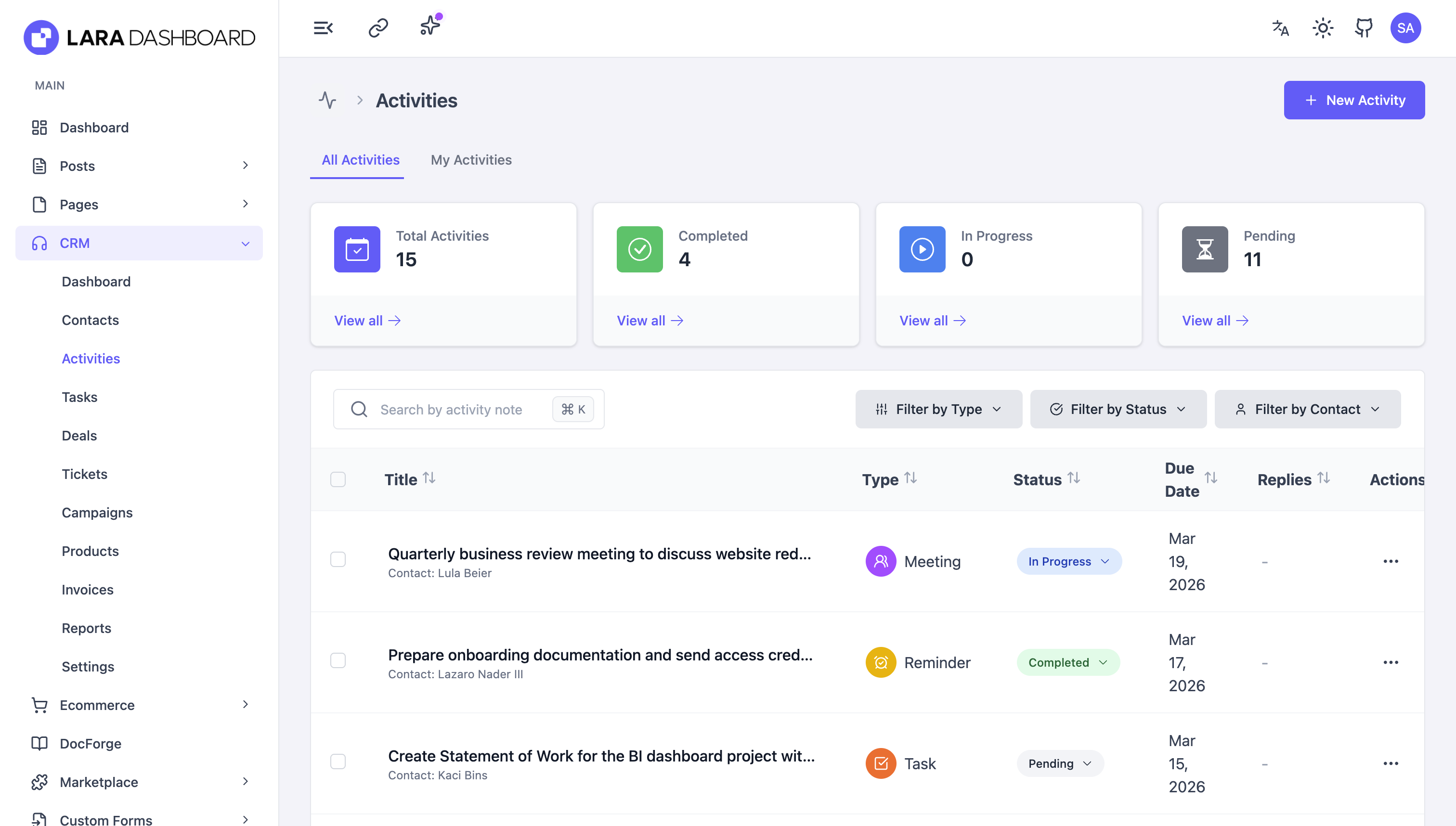
Task: Toggle the select-all checkbox in table header
Action: click(x=338, y=479)
